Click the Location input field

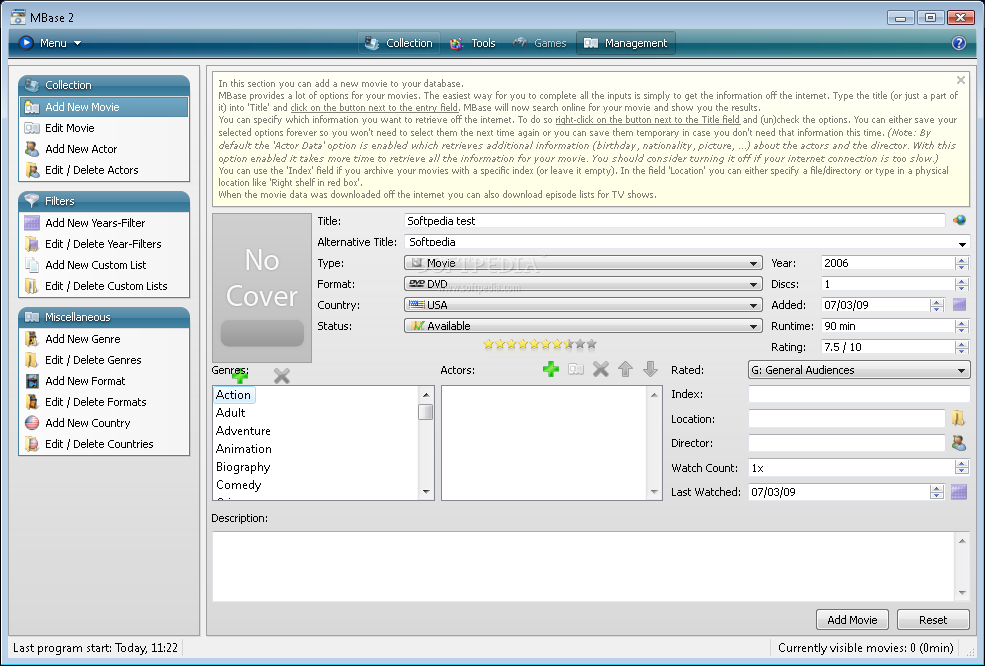point(846,418)
